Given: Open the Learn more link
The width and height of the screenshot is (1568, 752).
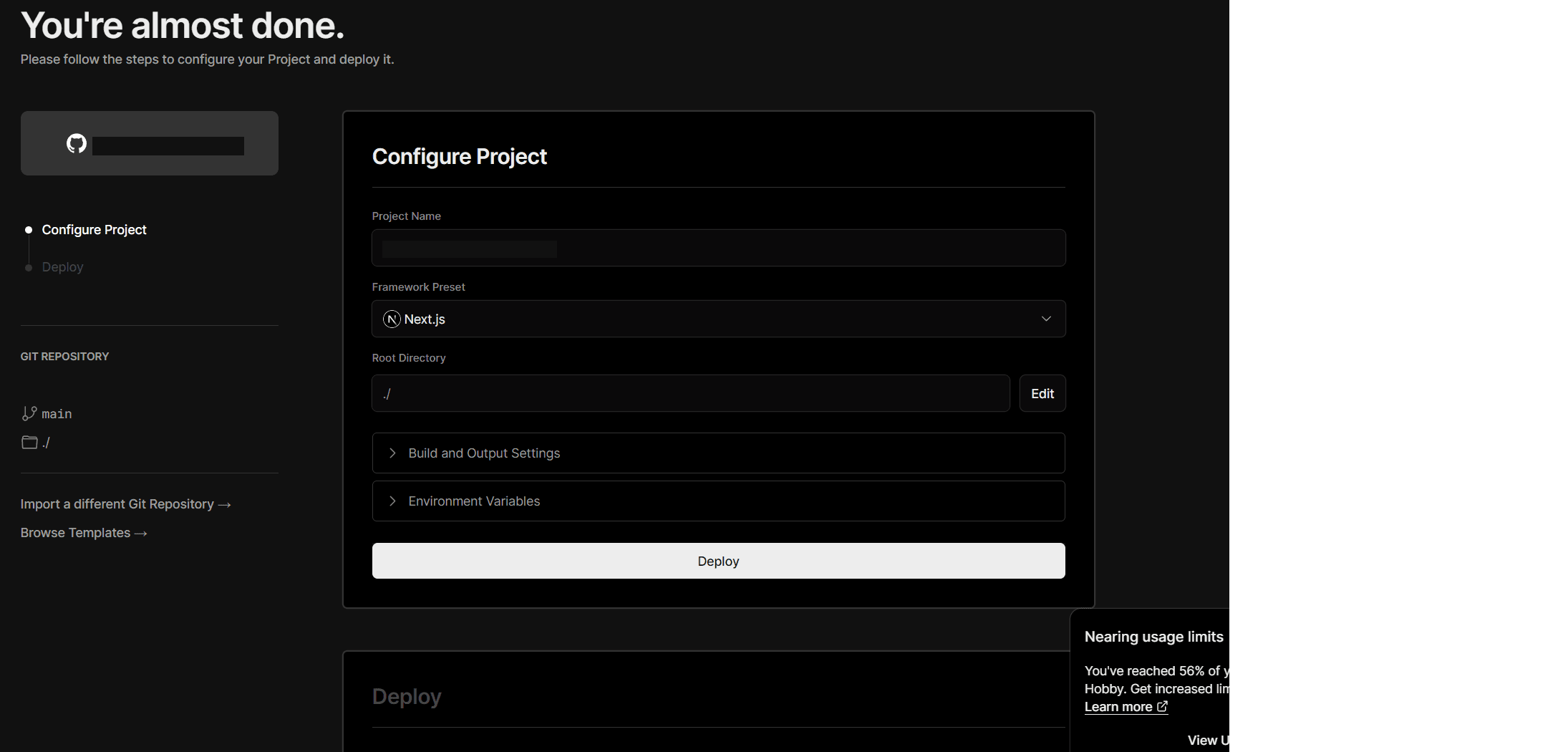Looking at the screenshot, I should [x=1120, y=707].
